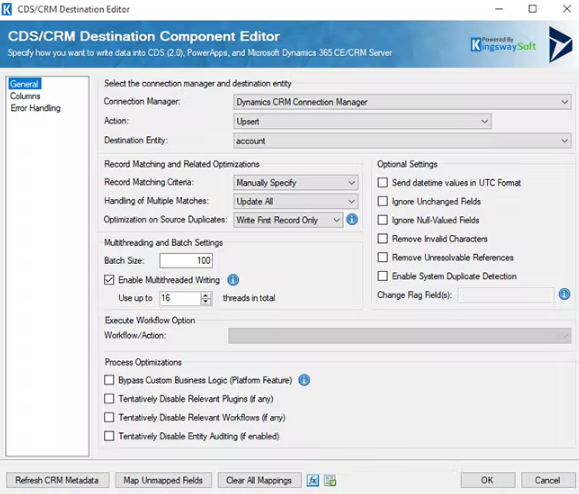Check Tentatively Disable Relevant Workflows
Image resolution: width=579 pixels, height=494 pixels.
coord(109,418)
